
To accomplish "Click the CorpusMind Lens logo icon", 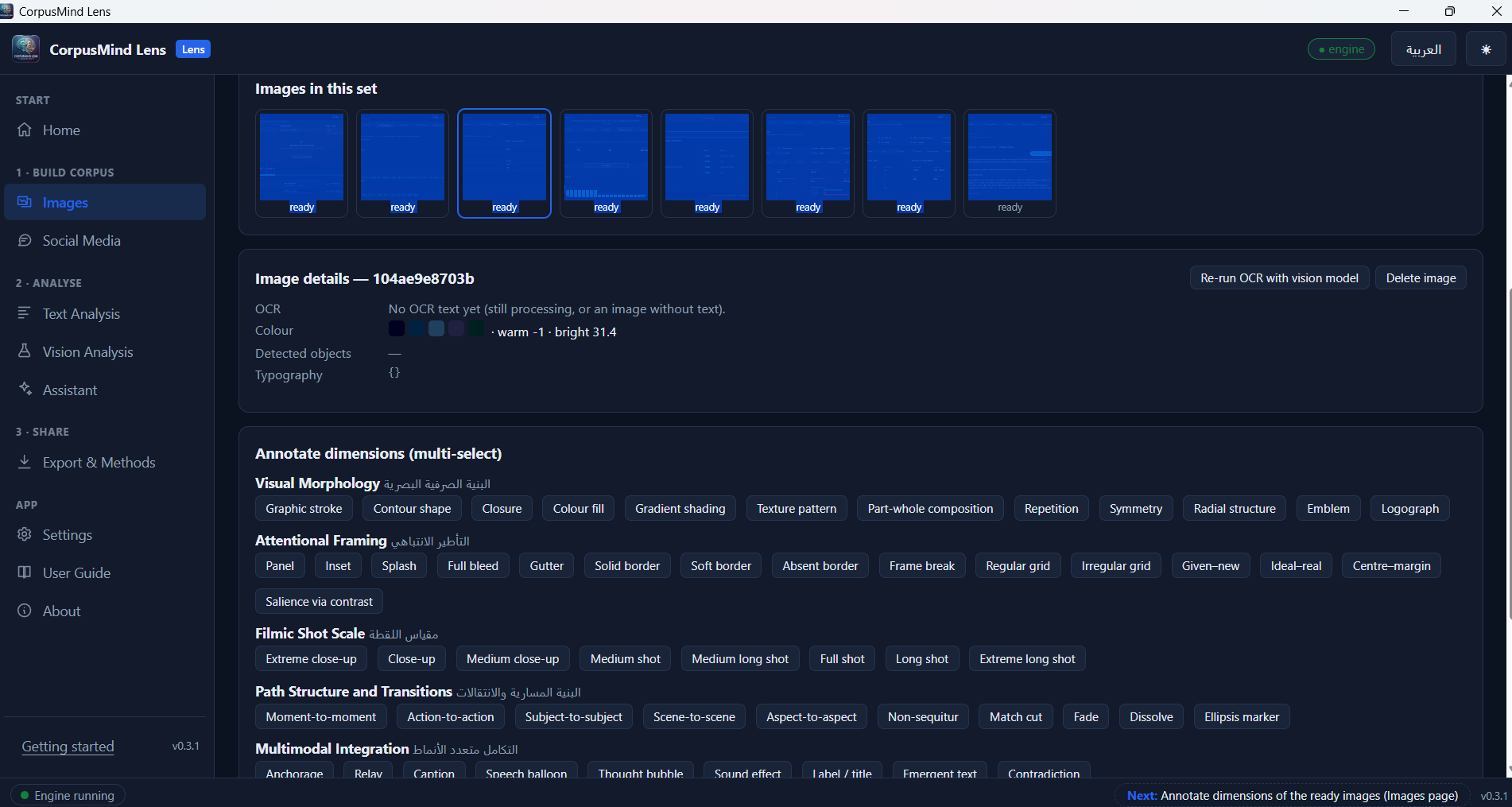I will tap(25, 48).
